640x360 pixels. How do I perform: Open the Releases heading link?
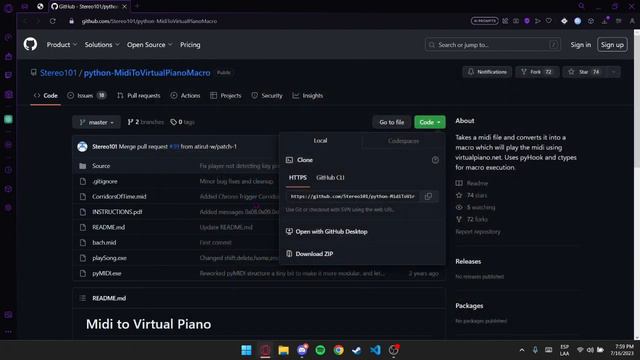tap(468, 261)
